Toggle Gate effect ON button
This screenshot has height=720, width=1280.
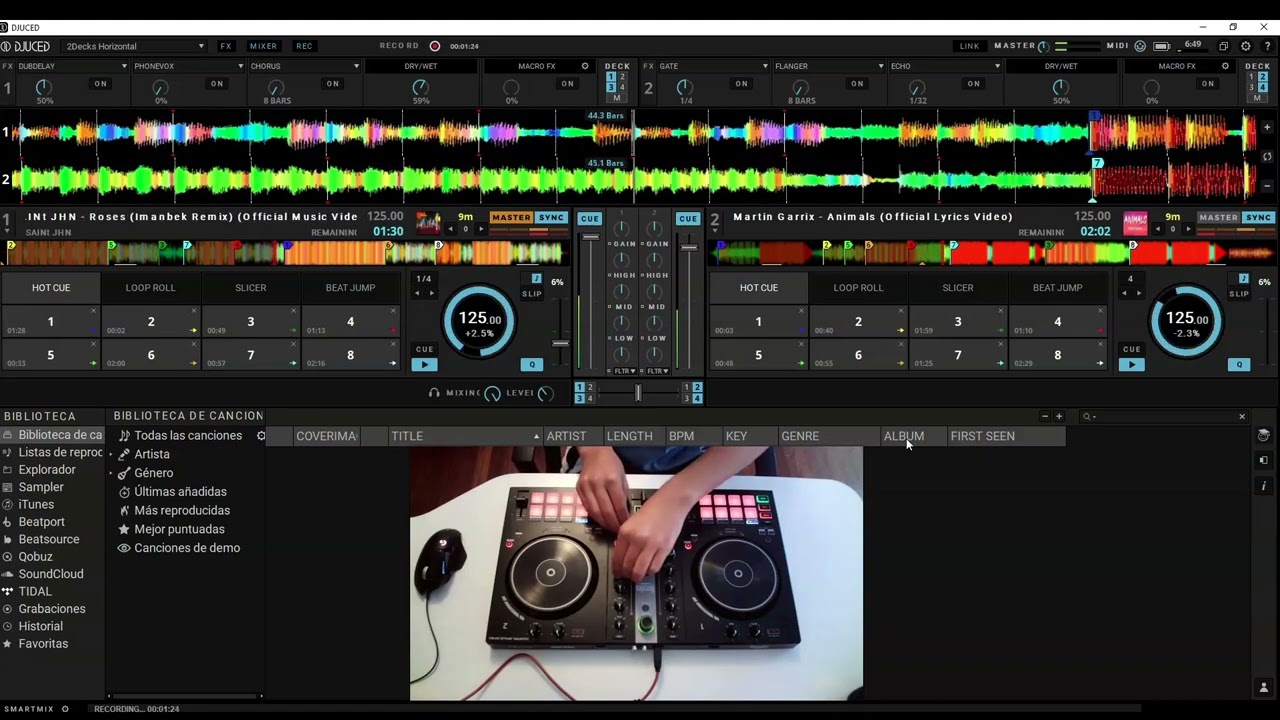pyautogui.click(x=741, y=84)
